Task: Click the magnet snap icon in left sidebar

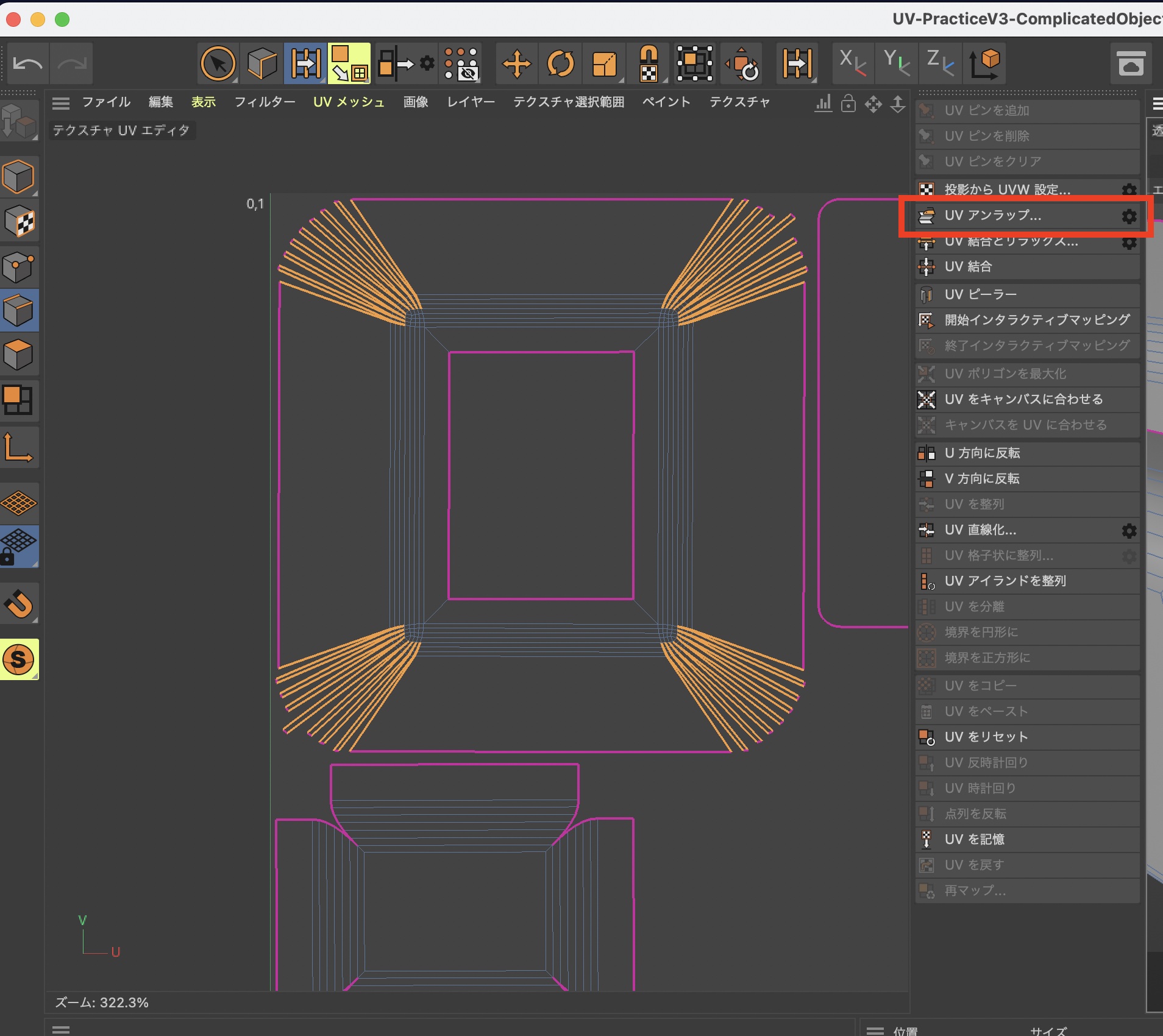Action: (19, 603)
